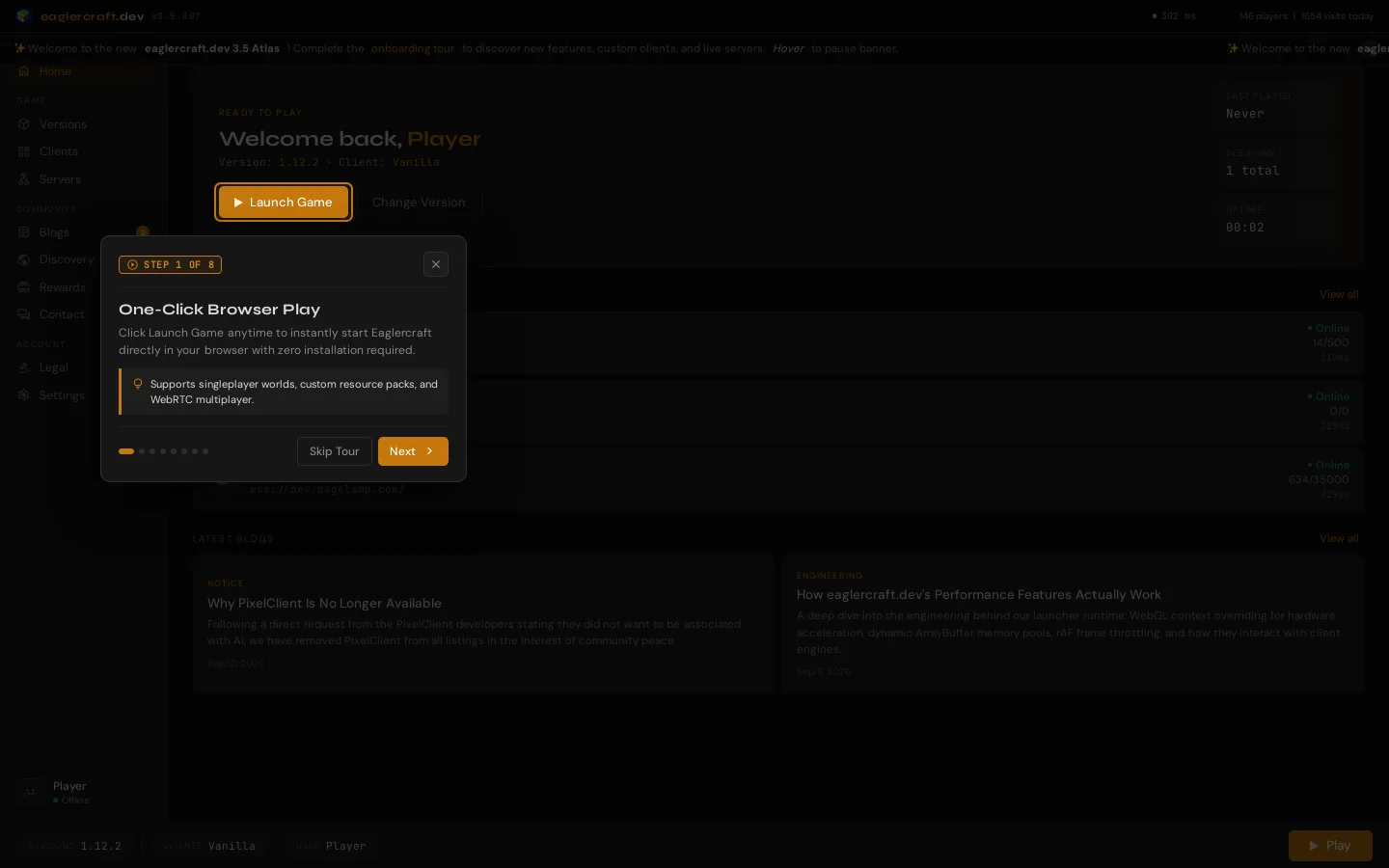Click the Last Played Never stat
The width and height of the screenshot is (1389, 868).
tap(1275, 106)
